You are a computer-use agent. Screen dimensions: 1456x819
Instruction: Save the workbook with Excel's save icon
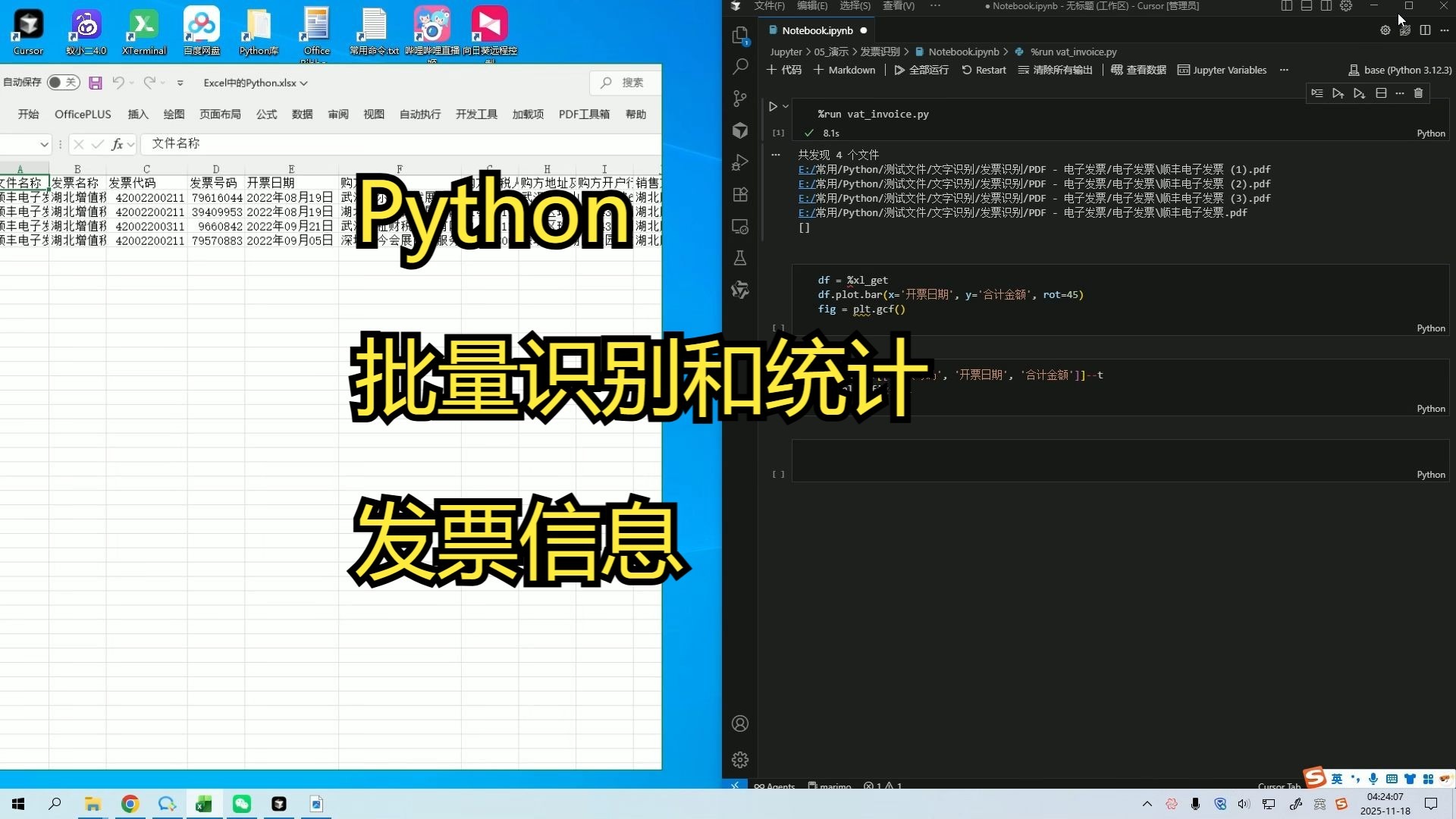coord(96,83)
